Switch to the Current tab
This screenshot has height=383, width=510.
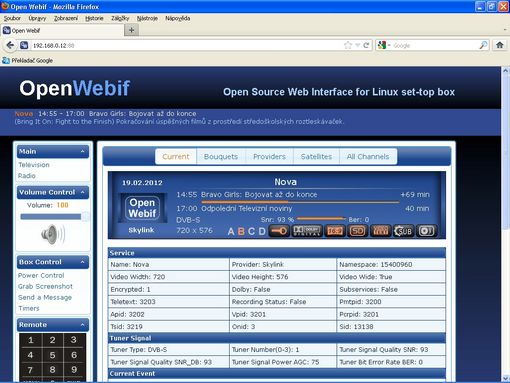click(x=176, y=157)
